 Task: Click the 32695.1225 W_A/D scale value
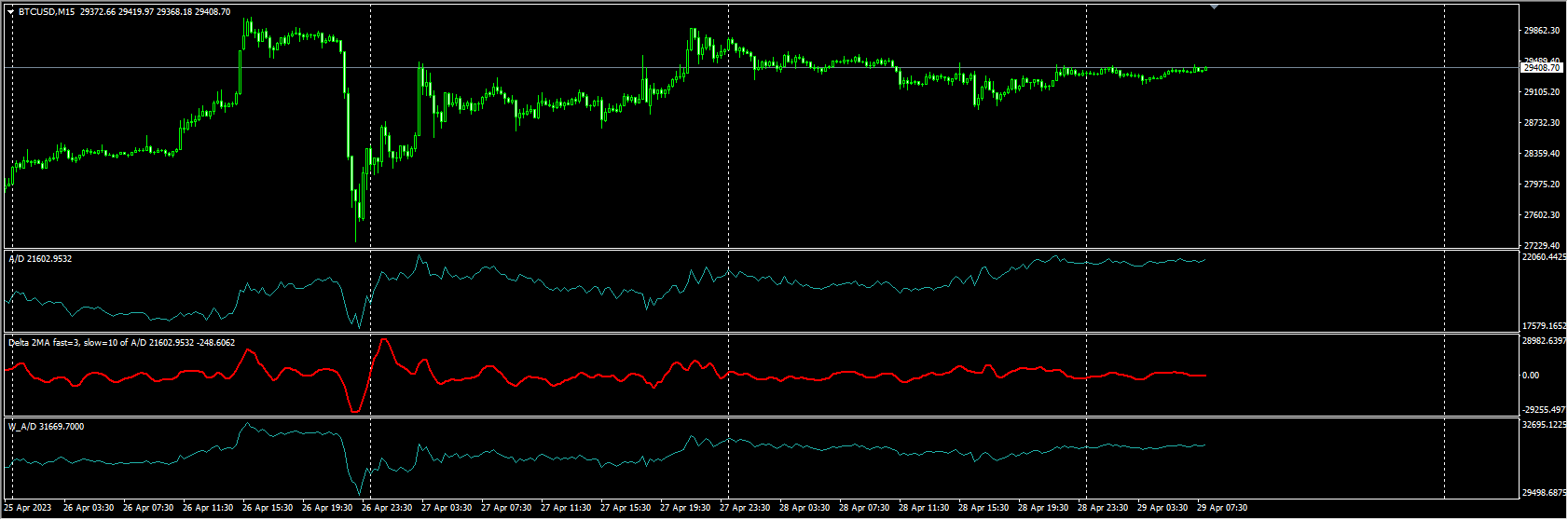coord(1544,425)
